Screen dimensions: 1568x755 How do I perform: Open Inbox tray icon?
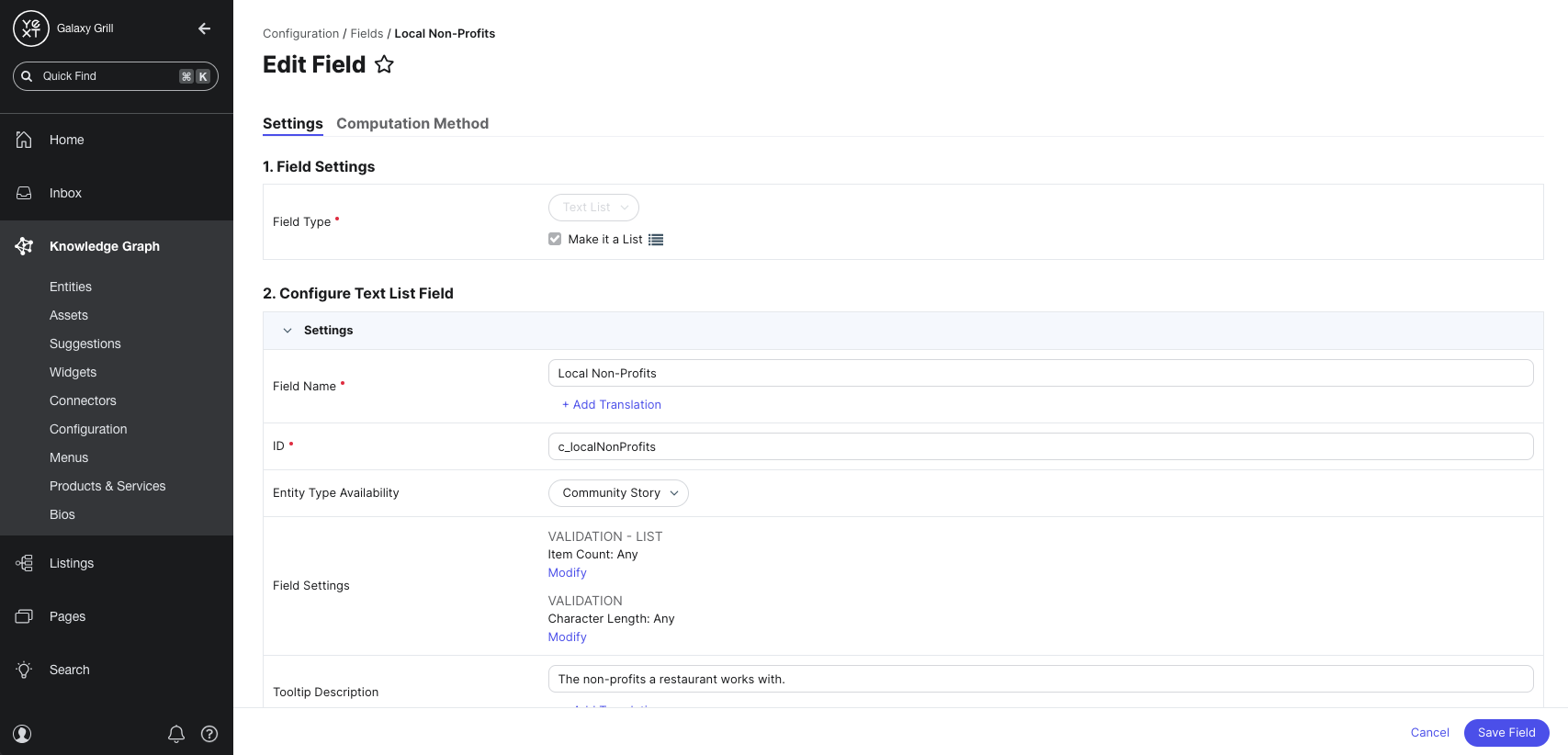click(x=24, y=193)
